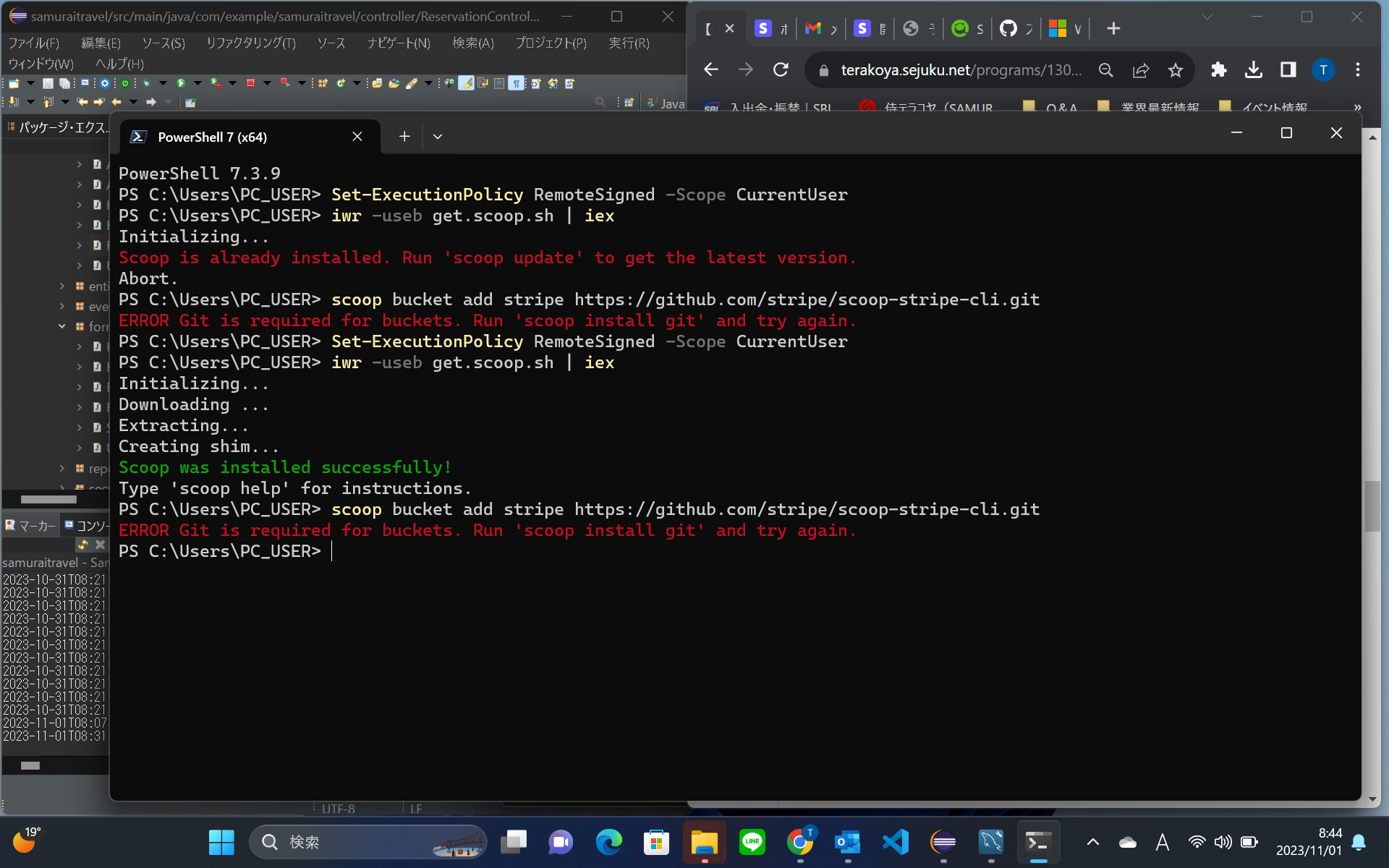
Task: Click the Remove All Terminated X icon in console
Action: pyautogui.click(x=101, y=544)
